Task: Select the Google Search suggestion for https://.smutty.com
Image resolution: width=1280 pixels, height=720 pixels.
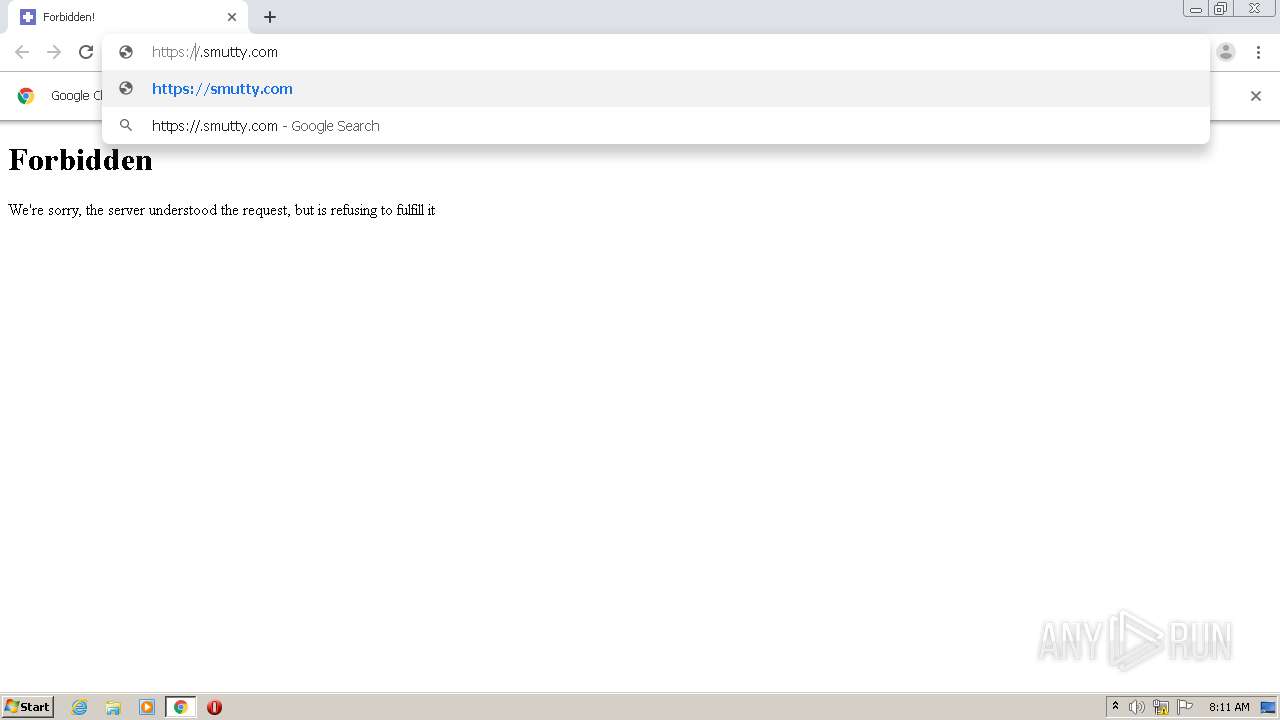Action: (x=656, y=126)
